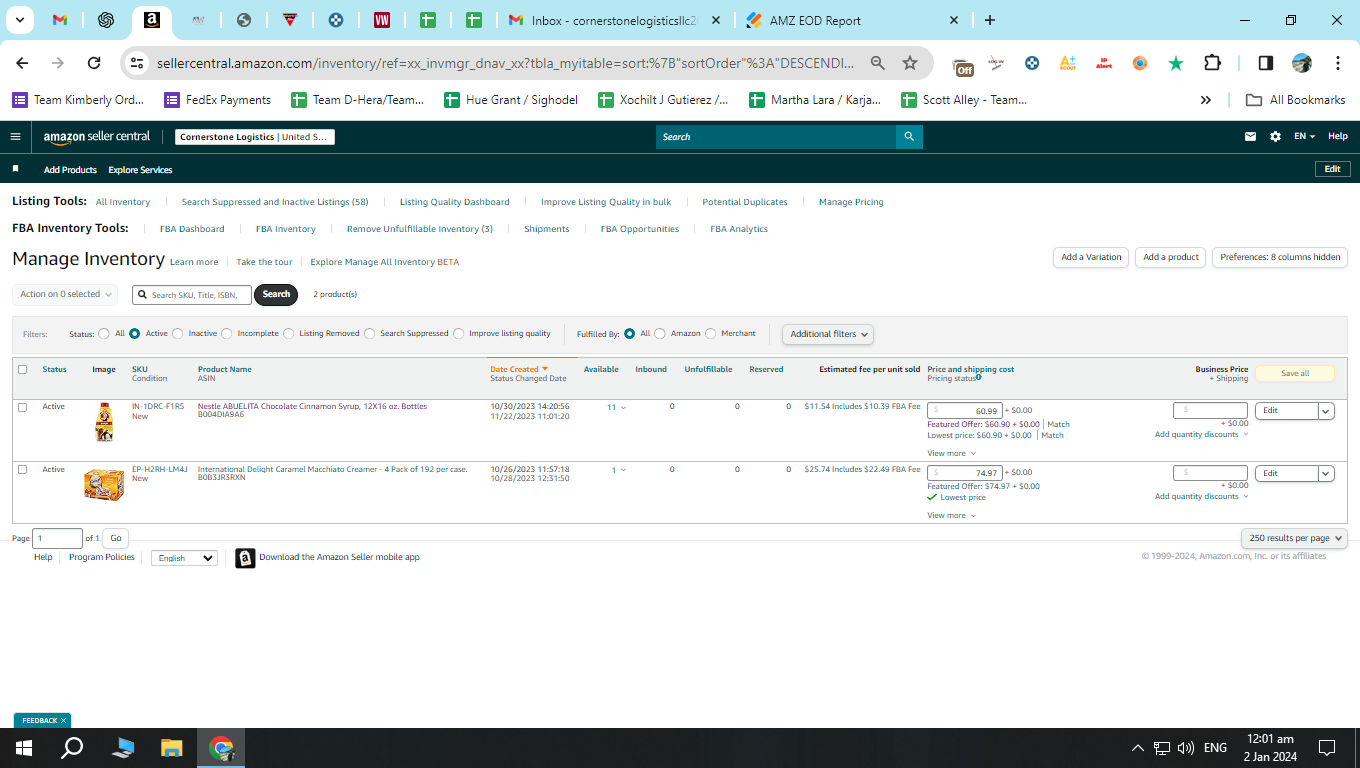Open the FedEx Payments bookmark

217,100
